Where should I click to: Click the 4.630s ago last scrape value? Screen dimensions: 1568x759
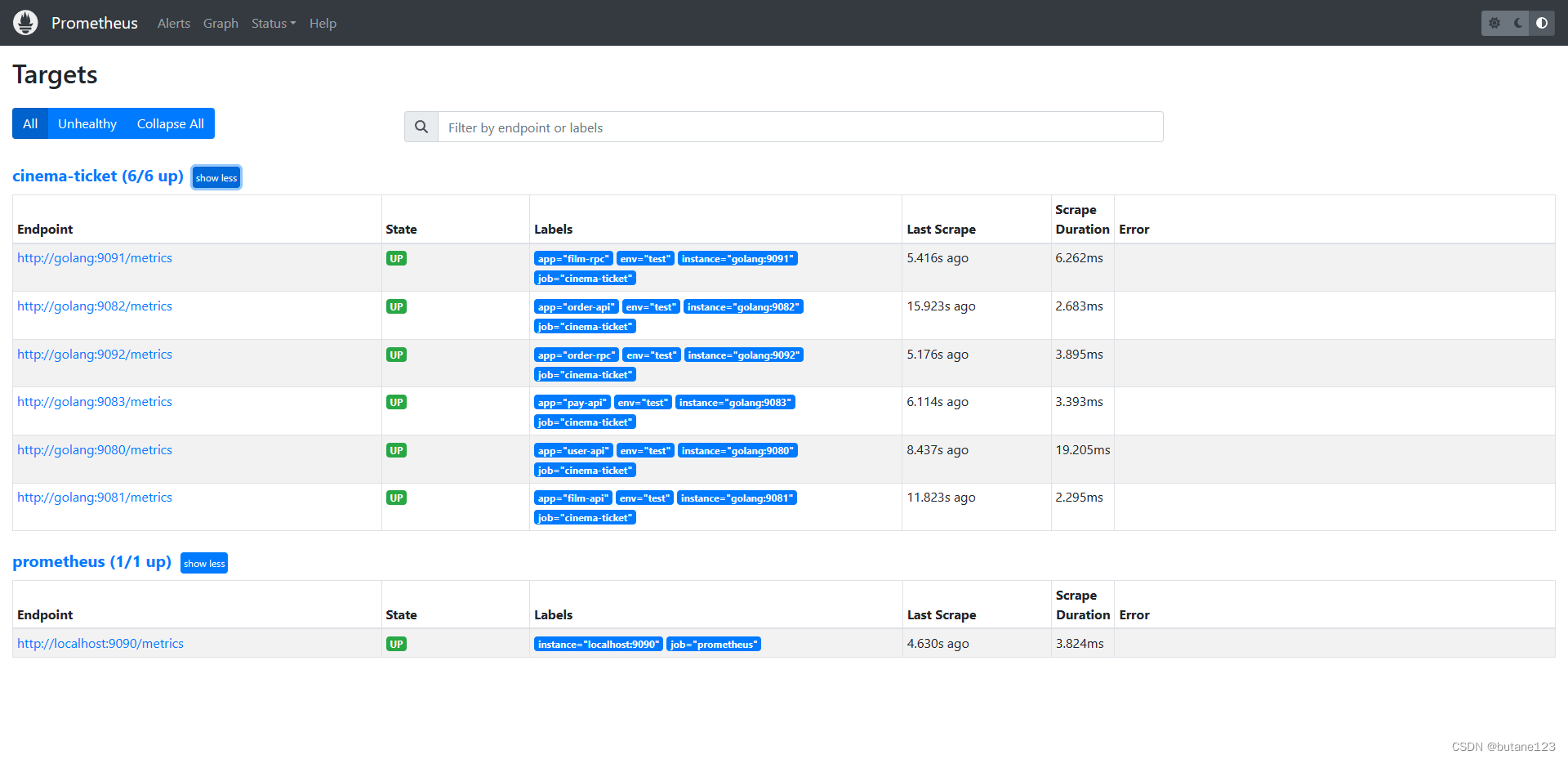938,644
